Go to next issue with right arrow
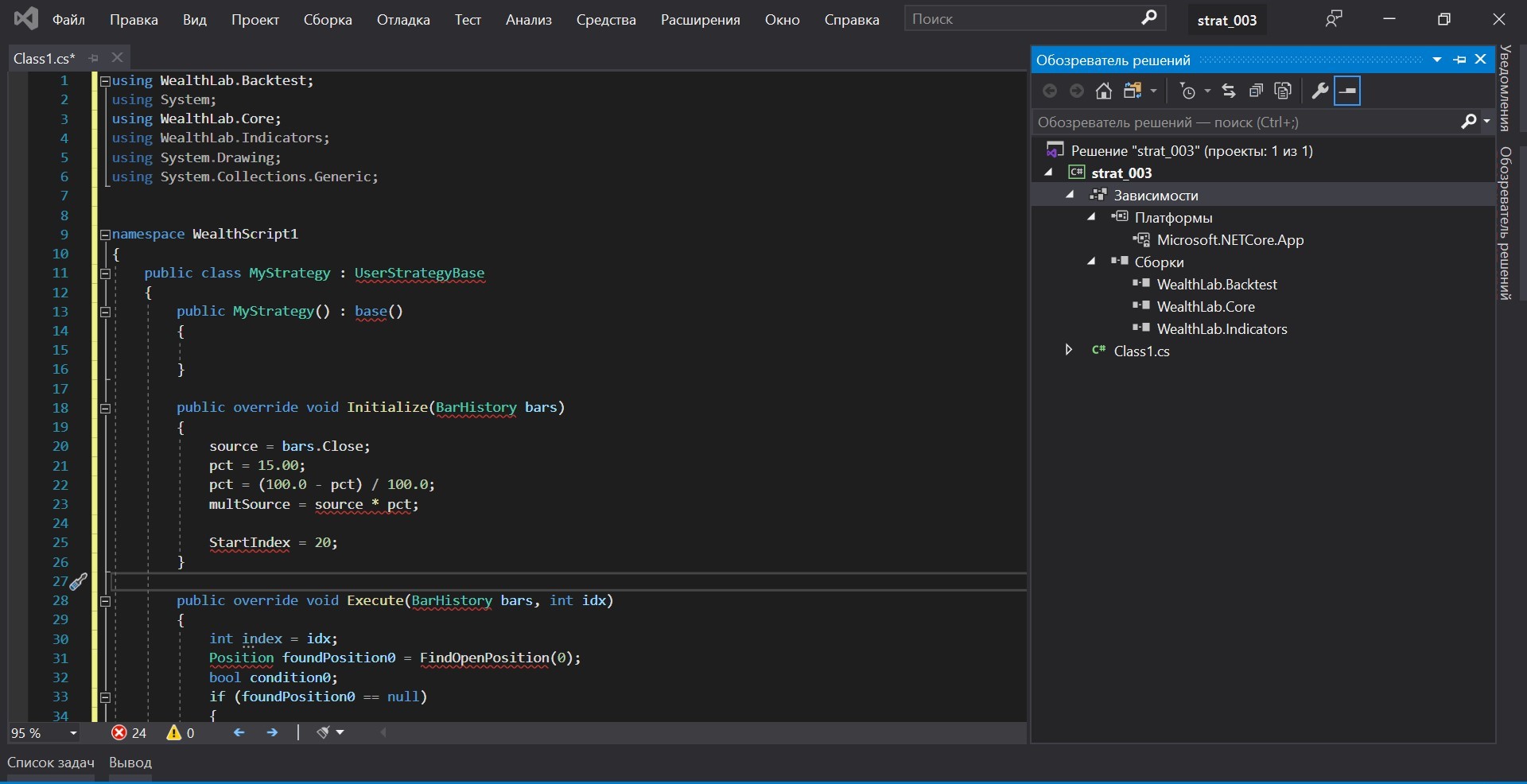 pos(272,733)
